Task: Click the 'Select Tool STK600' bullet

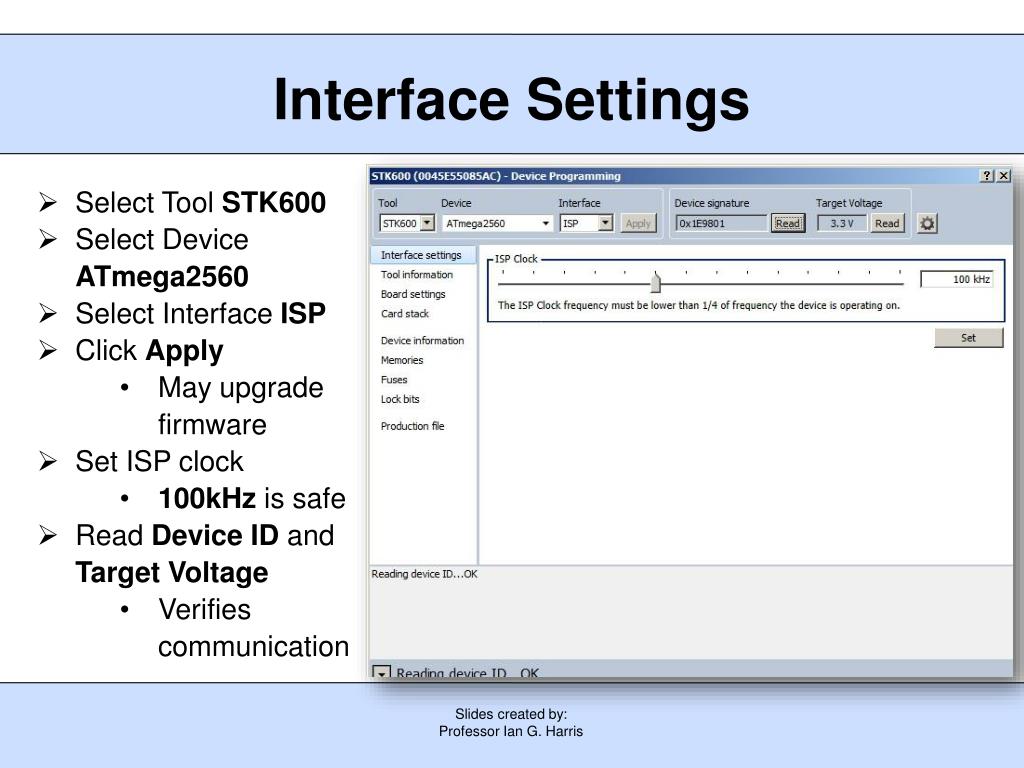Action: [x=200, y=202]
